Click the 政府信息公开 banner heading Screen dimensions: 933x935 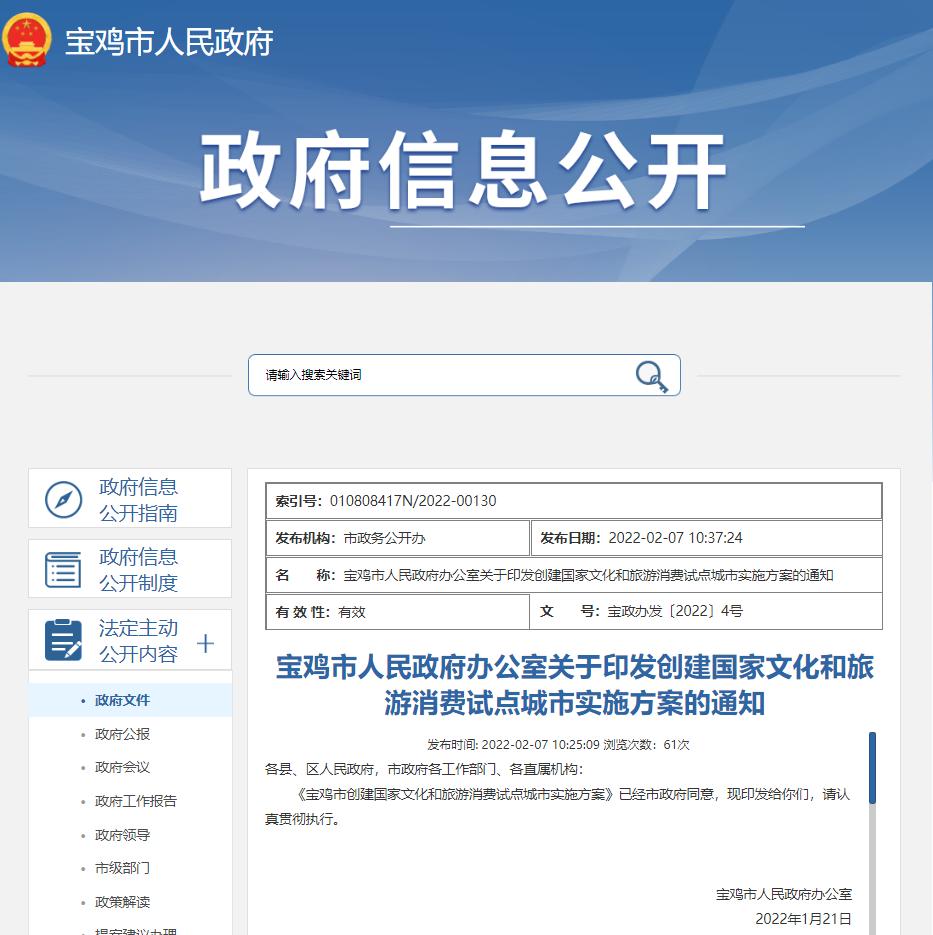click(462, 171)
